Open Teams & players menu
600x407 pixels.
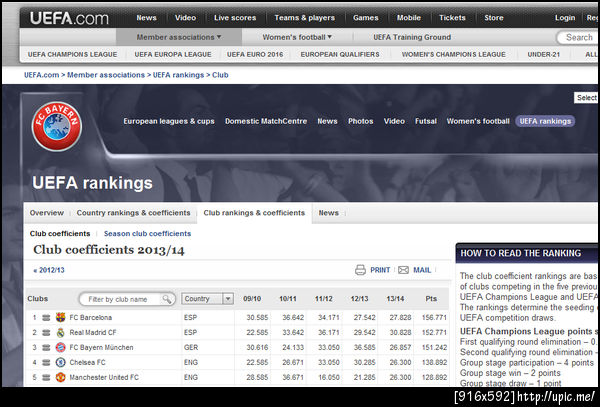305,18
